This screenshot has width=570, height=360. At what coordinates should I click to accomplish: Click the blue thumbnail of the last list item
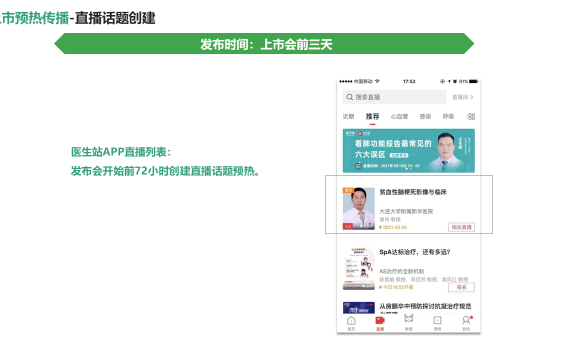359,308
